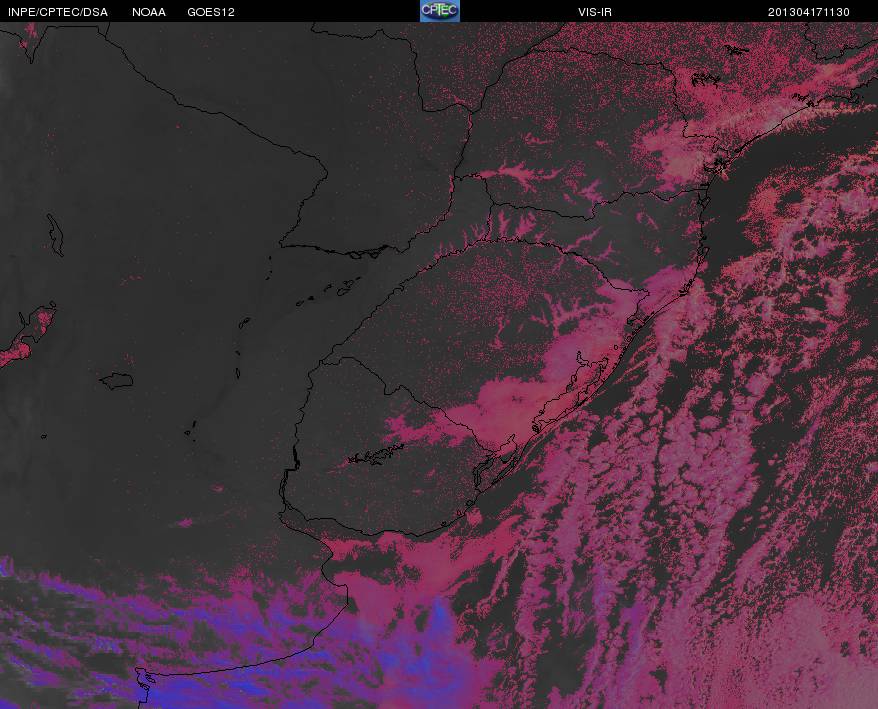Click the CPTEC logo in header
878x709 pixels.
[440, 11]
